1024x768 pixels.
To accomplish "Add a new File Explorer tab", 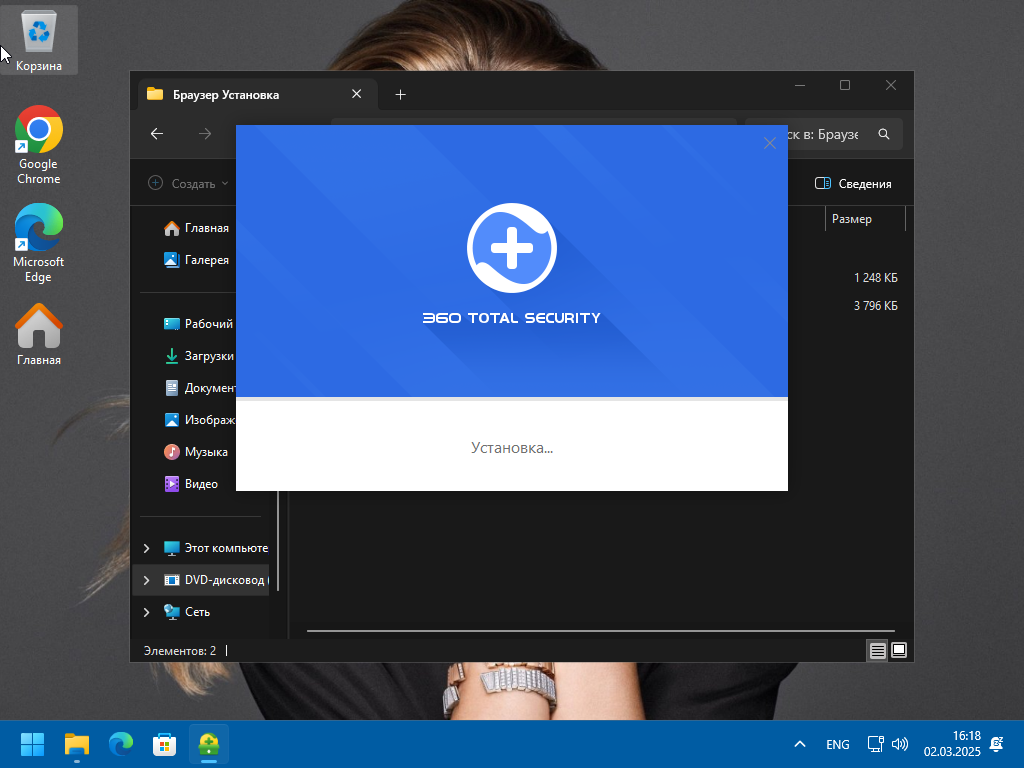I will (x=400, y=95).
